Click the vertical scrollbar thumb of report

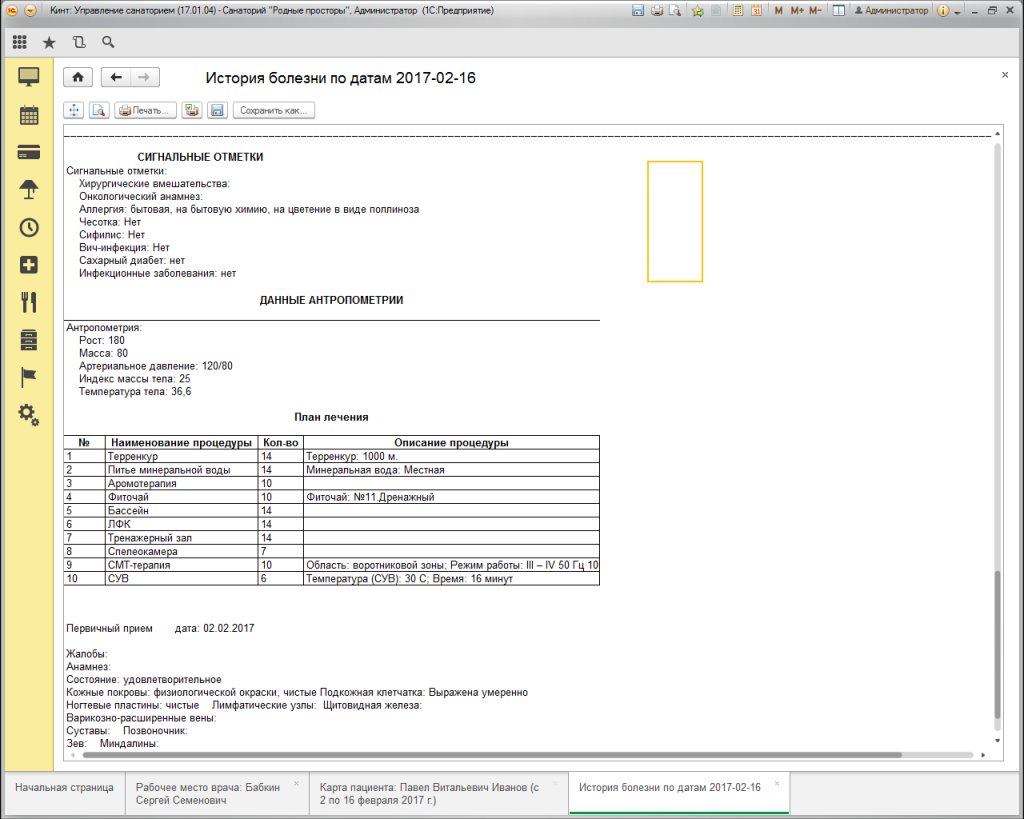pos(996,645)
